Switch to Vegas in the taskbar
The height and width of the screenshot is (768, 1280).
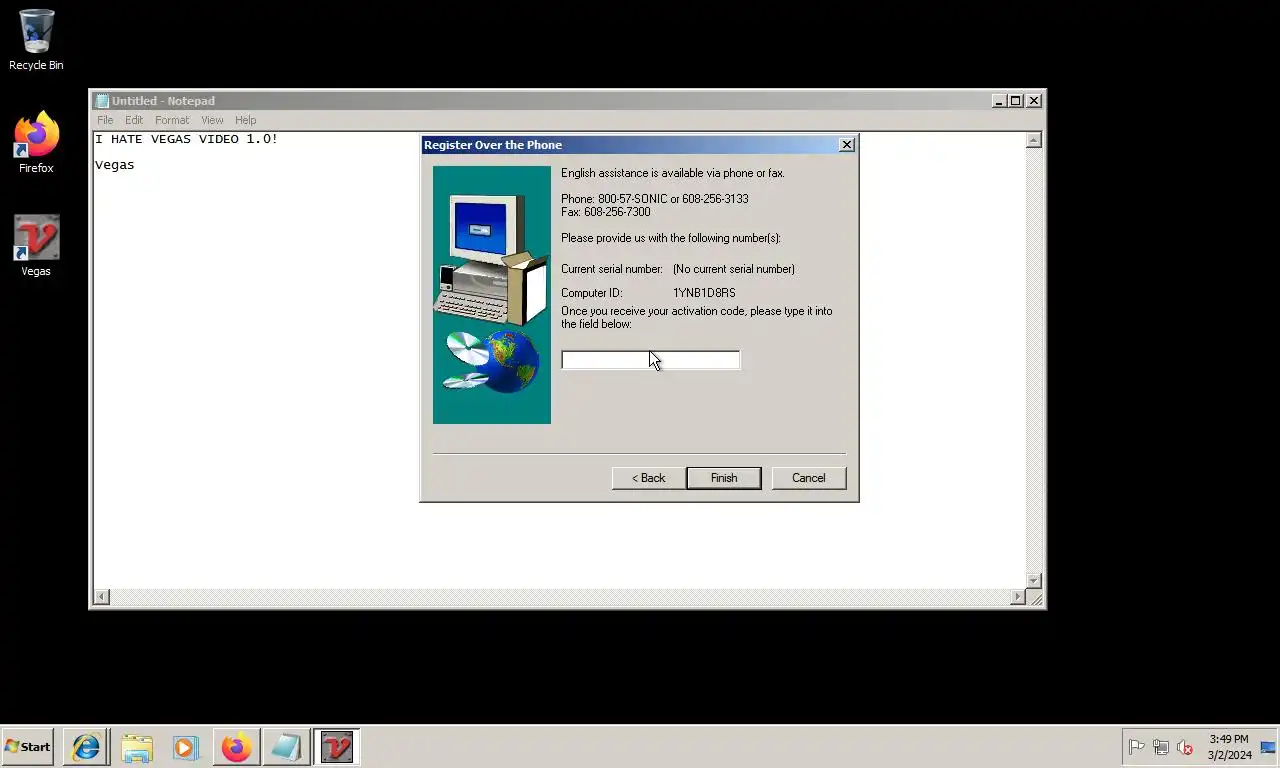pos(337,747)
